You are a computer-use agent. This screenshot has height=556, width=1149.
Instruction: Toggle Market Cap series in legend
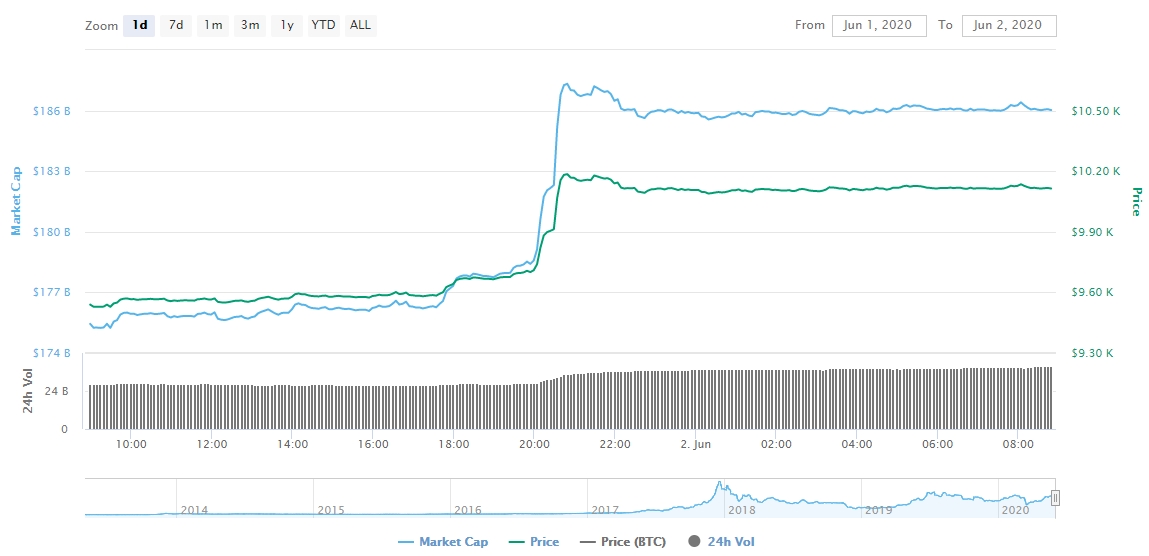point(443,542)
